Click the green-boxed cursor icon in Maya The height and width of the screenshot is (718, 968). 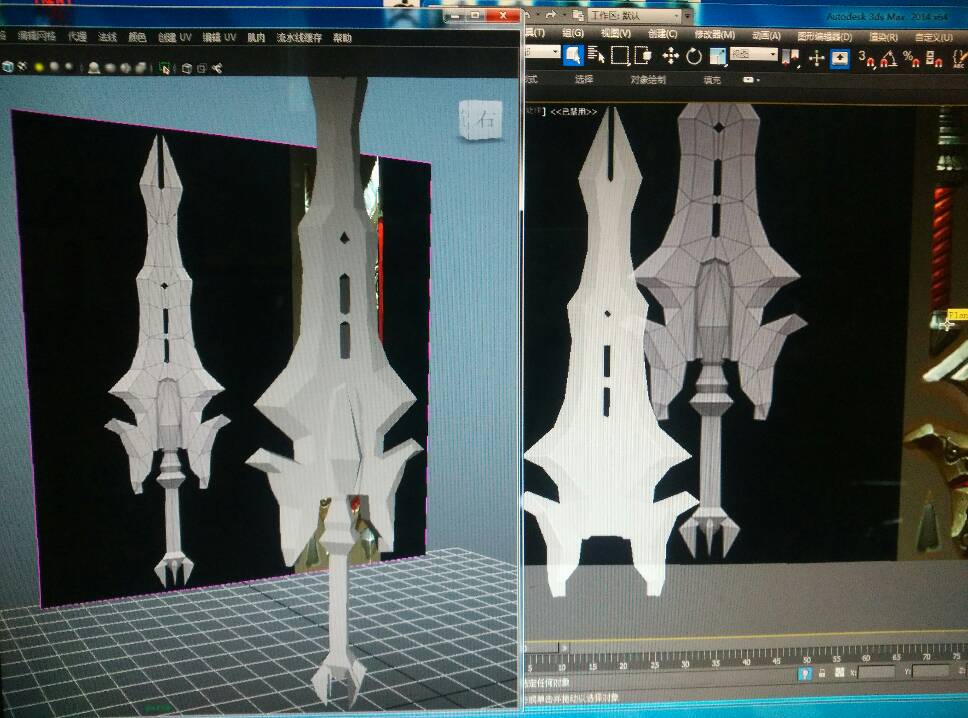(165, 68)
